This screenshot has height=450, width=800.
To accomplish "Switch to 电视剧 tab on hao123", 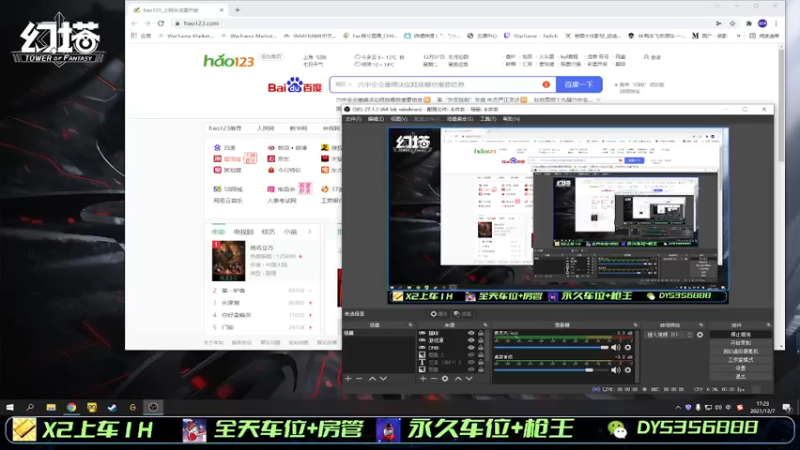I will pos(243,232).
